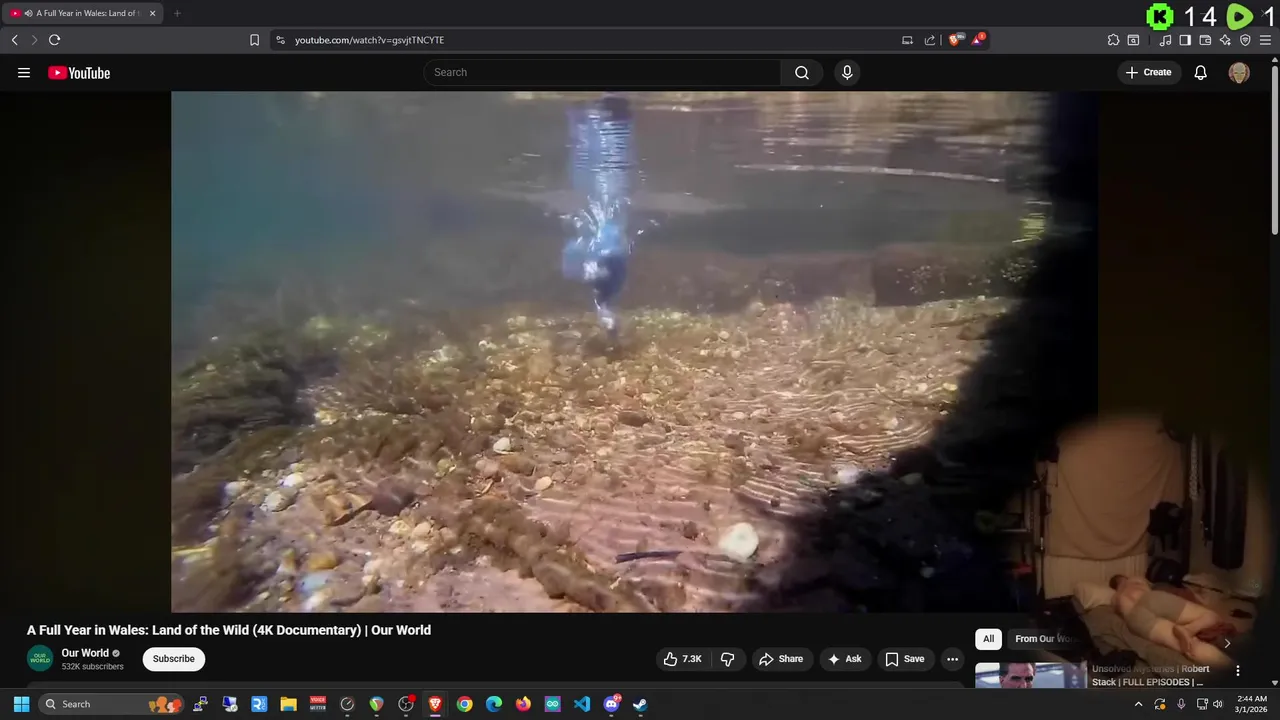Open the browser main hamburger menu
This screenshot has width=1280, height=720.
tap(1266, 40)
